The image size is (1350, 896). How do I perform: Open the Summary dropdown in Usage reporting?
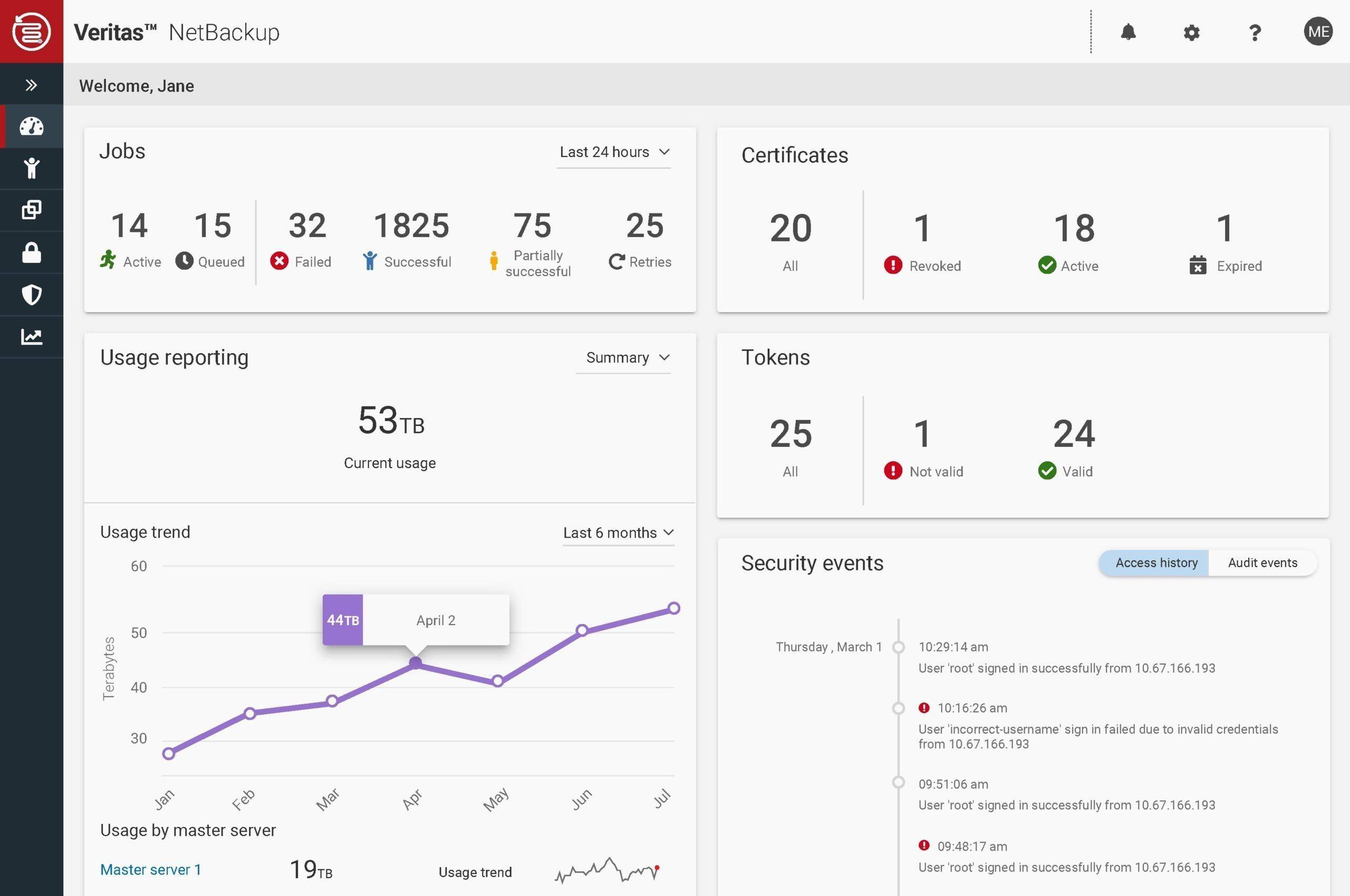point(623,358)
